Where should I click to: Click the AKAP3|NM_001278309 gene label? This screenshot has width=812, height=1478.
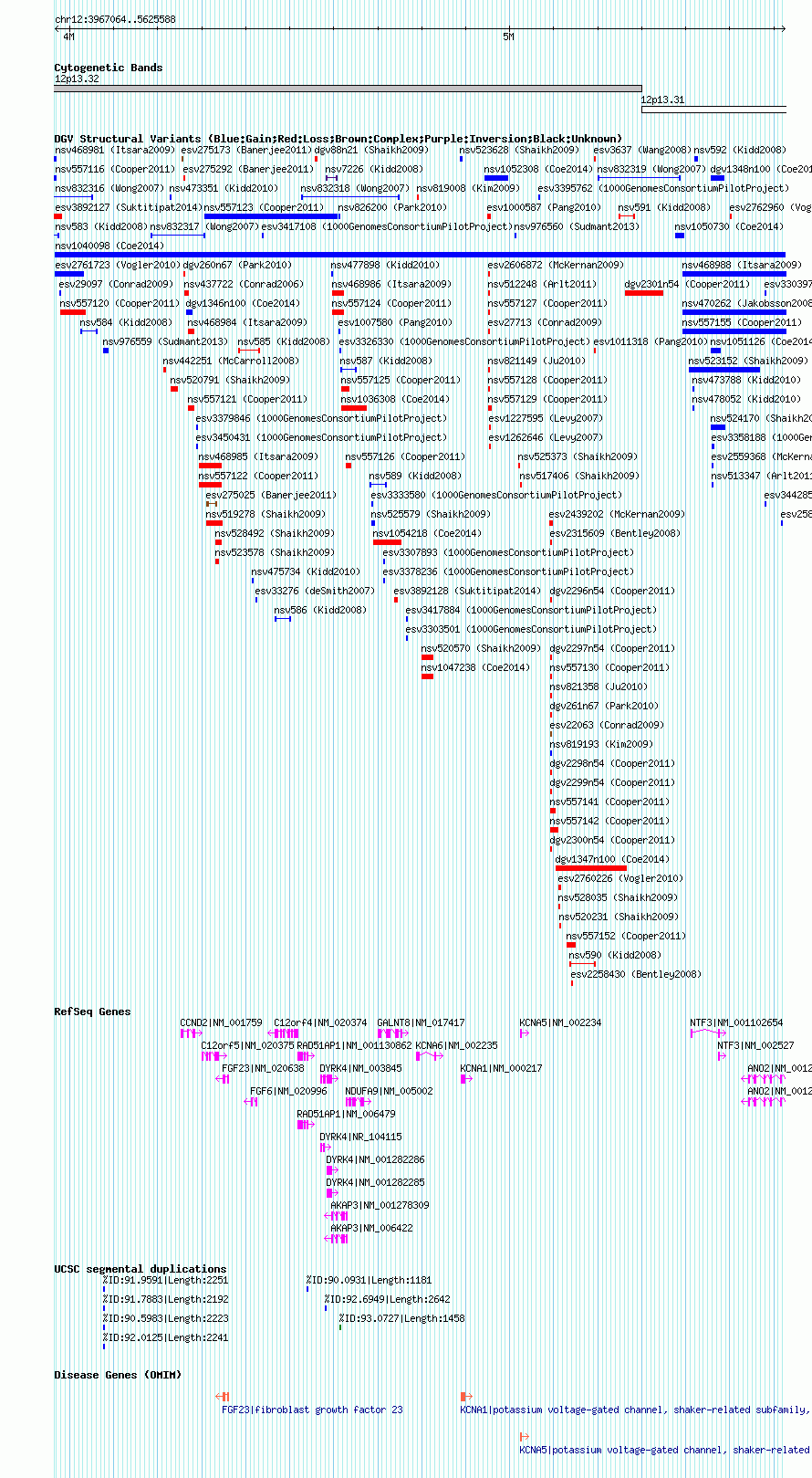coord(380,1205)
